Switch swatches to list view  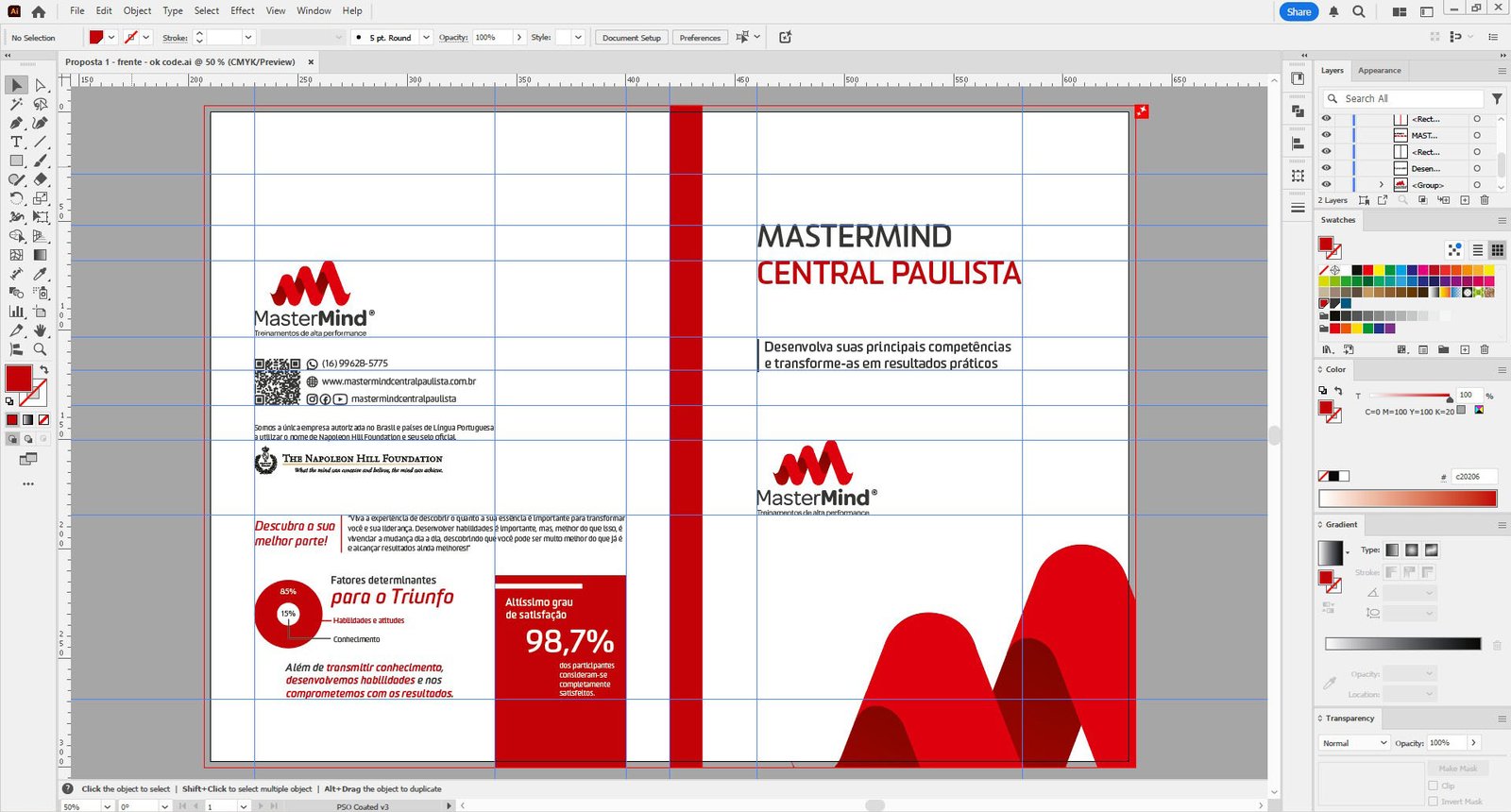pyautogui.click(x=1478, y=250)
